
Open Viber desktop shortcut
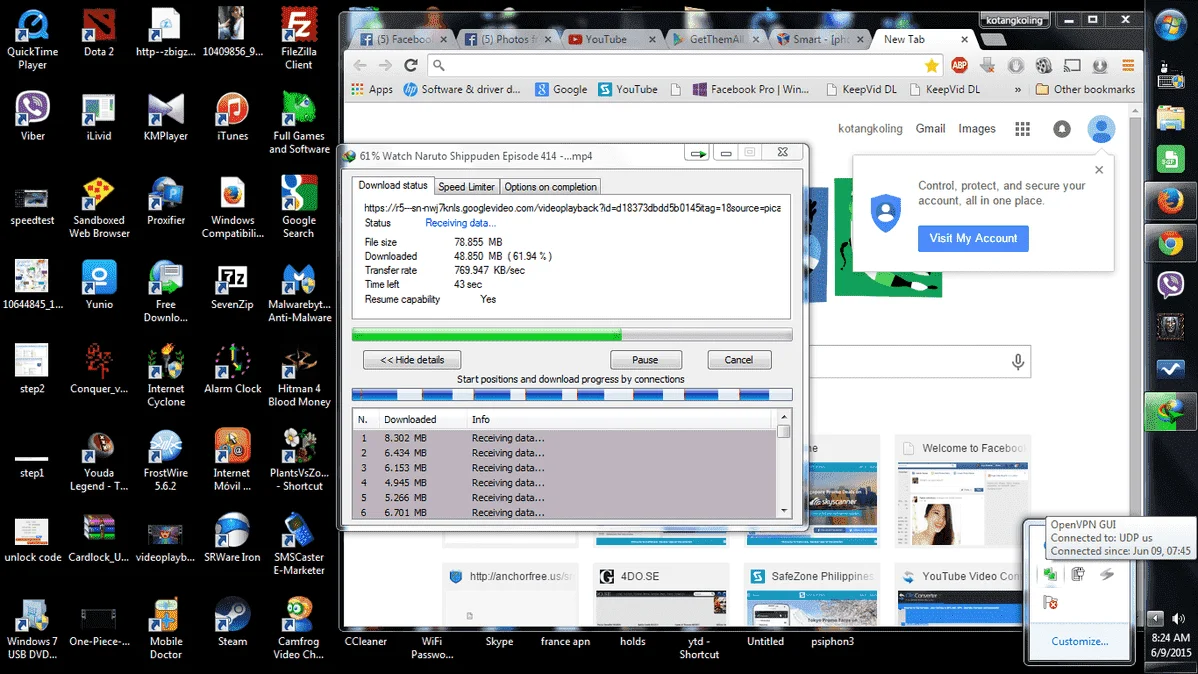32,117
